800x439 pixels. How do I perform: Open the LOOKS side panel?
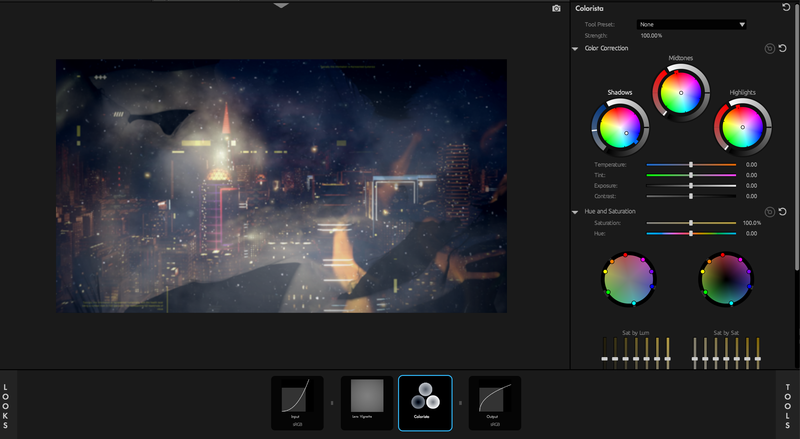tap(6, 405)
